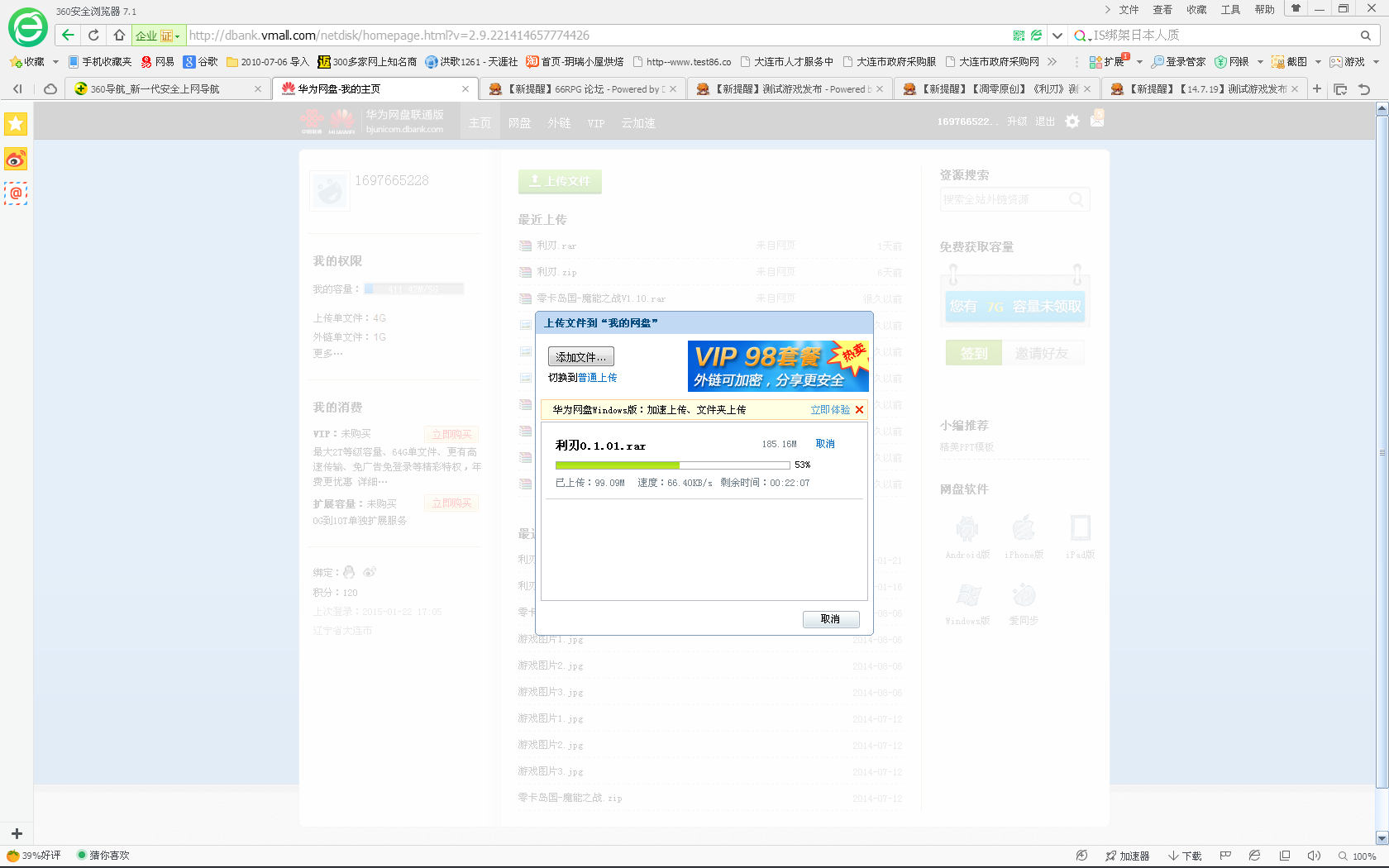Viewport: 1389px width, 868px height.
Task: Open the favorites star in left sidebar
Action: click(x=16, y=124)
